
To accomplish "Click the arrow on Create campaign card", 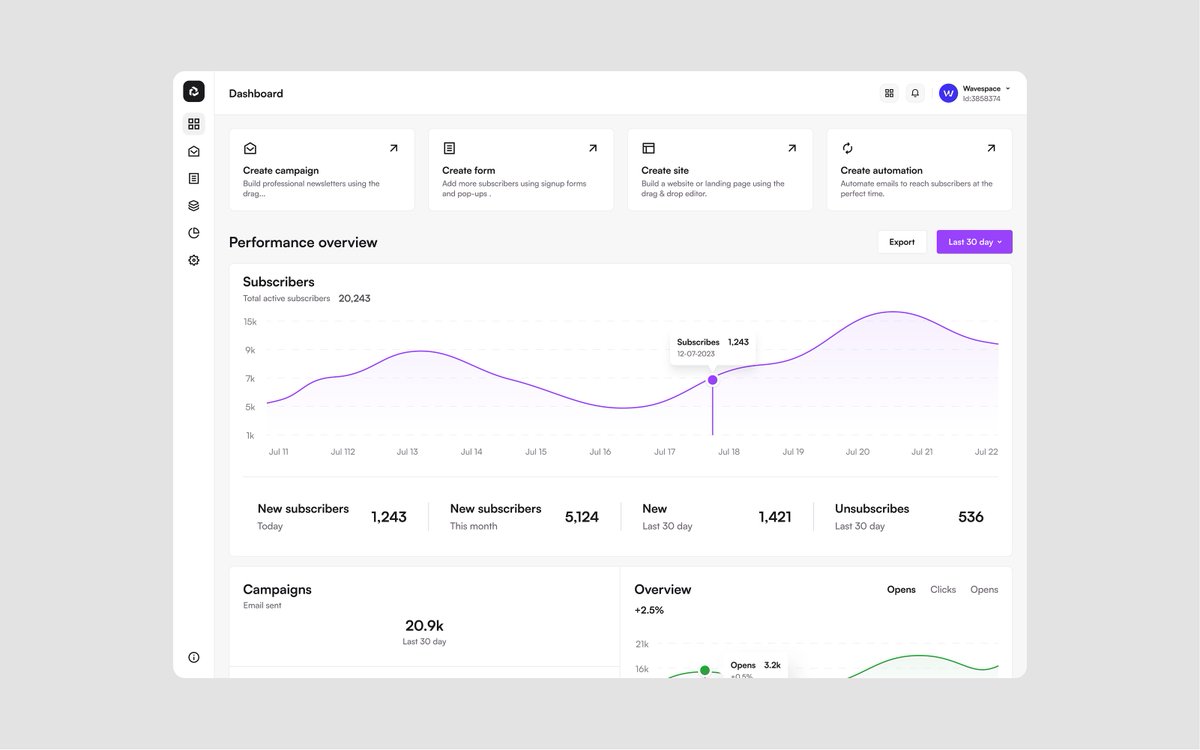I will click(393, 148).
